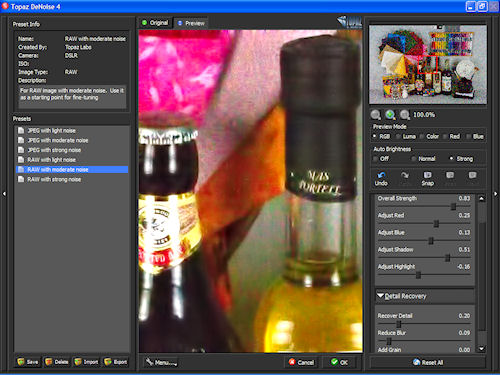Click the Undo arrow icon
The height and width of the screenshot is (375, 500).
(x=381, y=175)
